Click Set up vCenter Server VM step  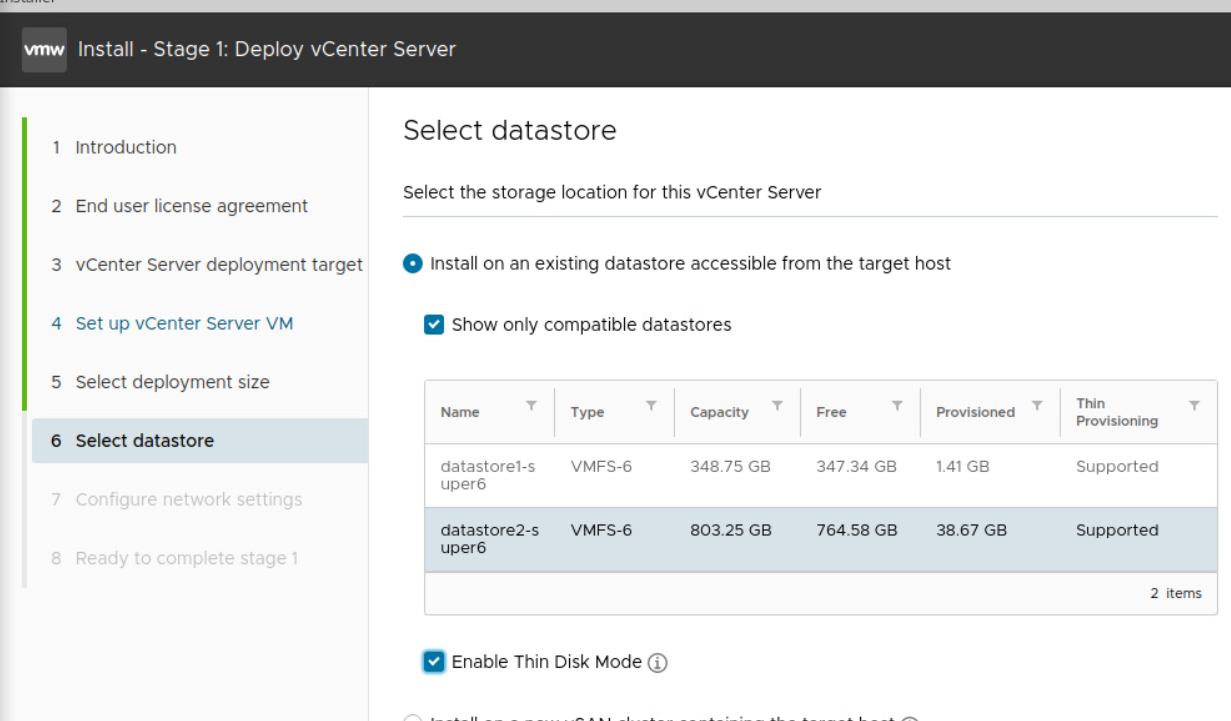pyautogui.click(x=184, y=323)
